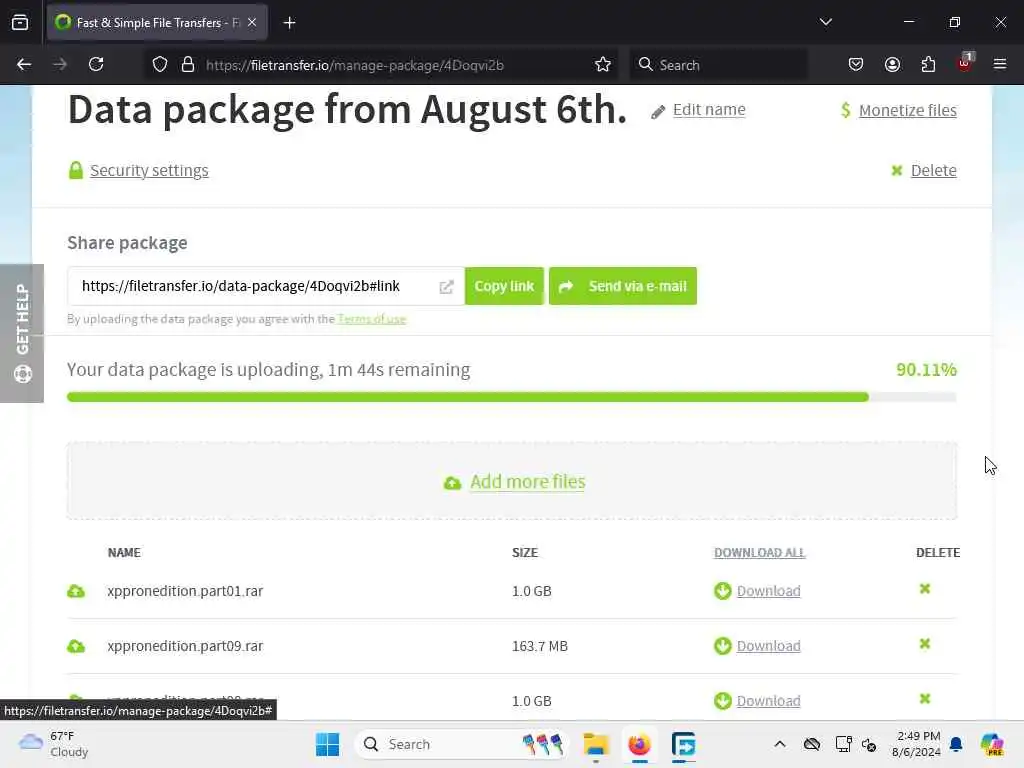1024x768 pixels.
Task: Show hidden system tray icons chevron
Action: tap(780, 744)
